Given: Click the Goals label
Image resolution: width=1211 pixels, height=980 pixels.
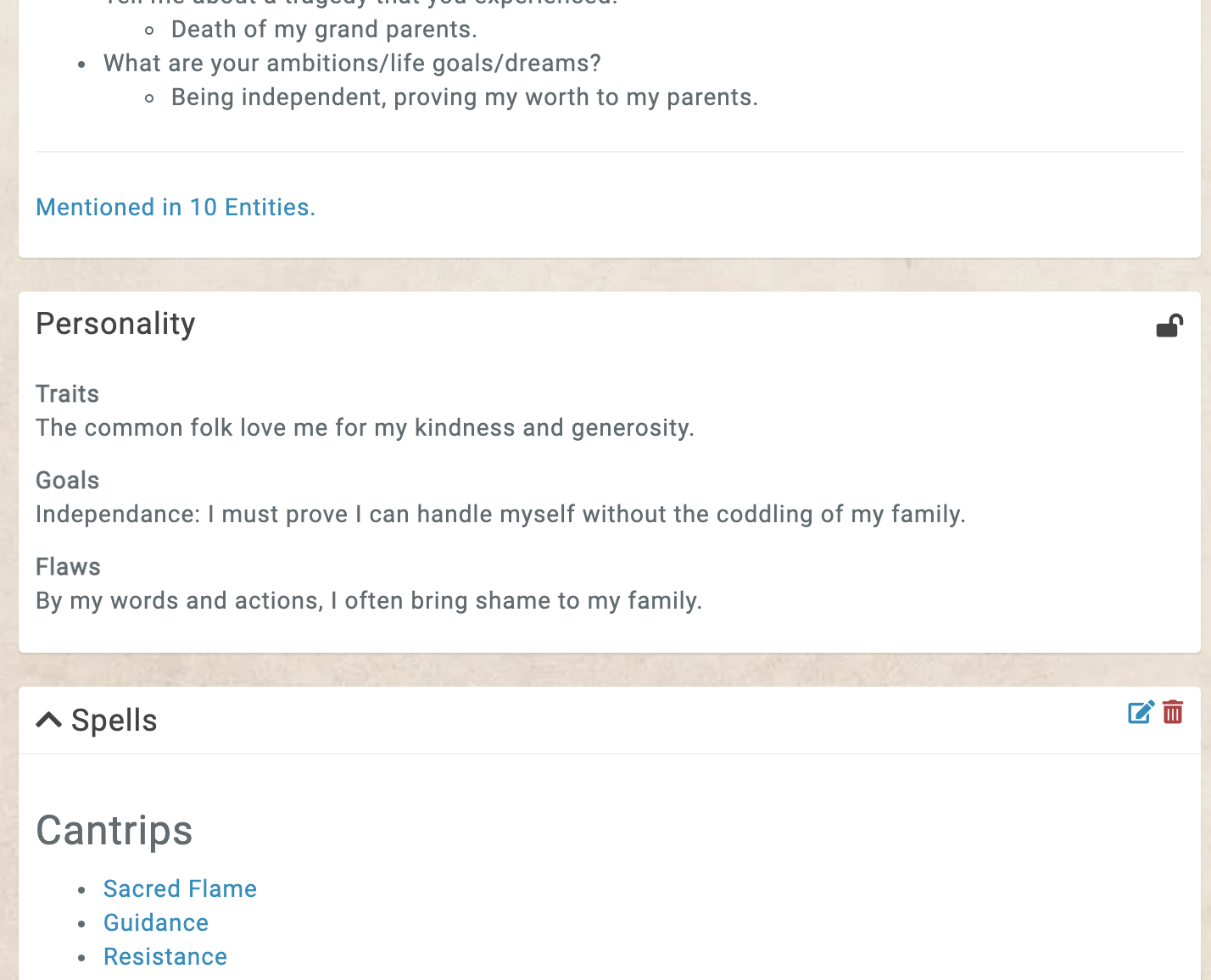Looking at the screenshot, I should pos(67,481).
